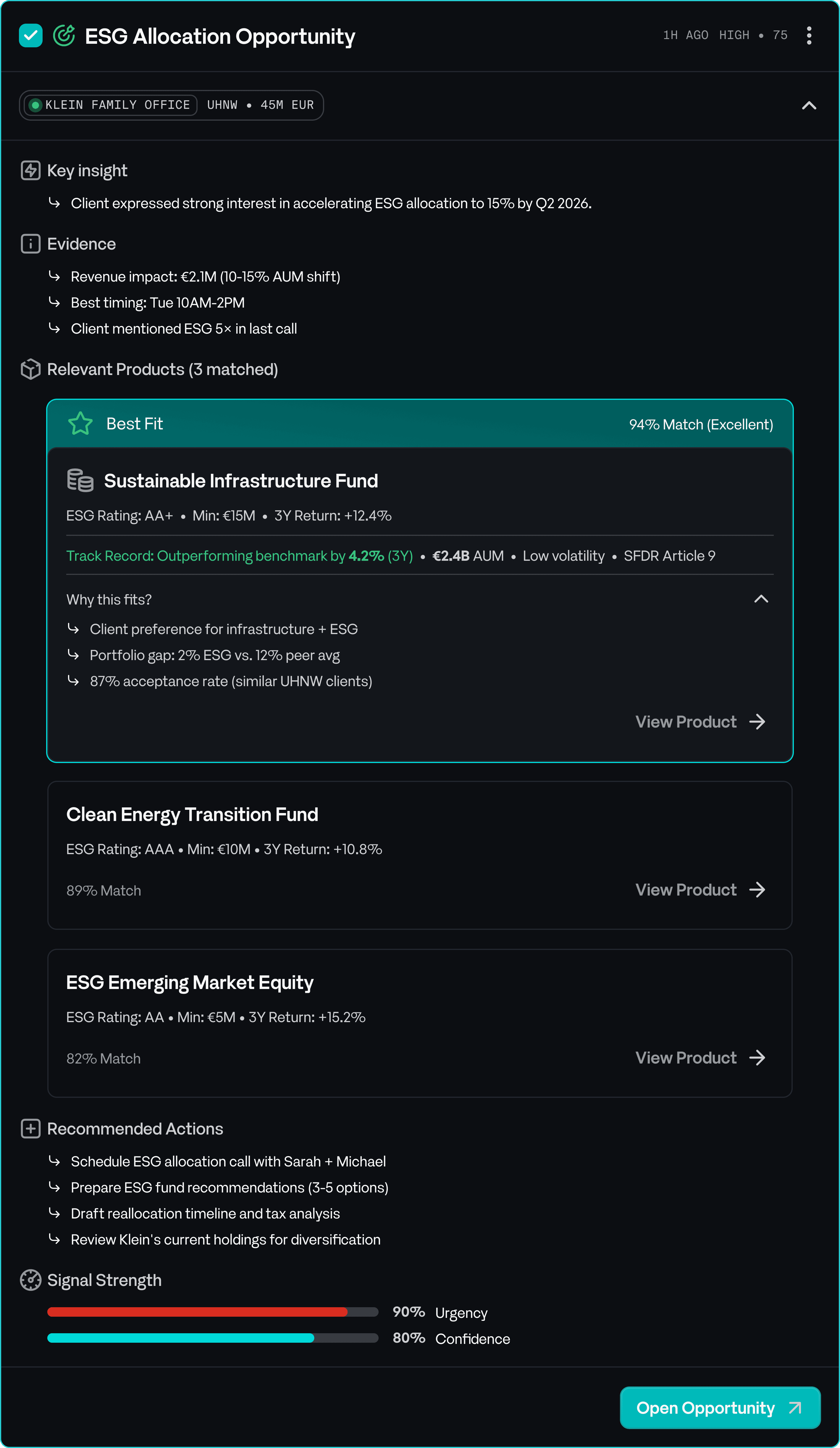Toggle the ESG Allocation Opportunity checkbox
Image resolution: width=840 pixels, height=1448 pixels.
[30, 35]
